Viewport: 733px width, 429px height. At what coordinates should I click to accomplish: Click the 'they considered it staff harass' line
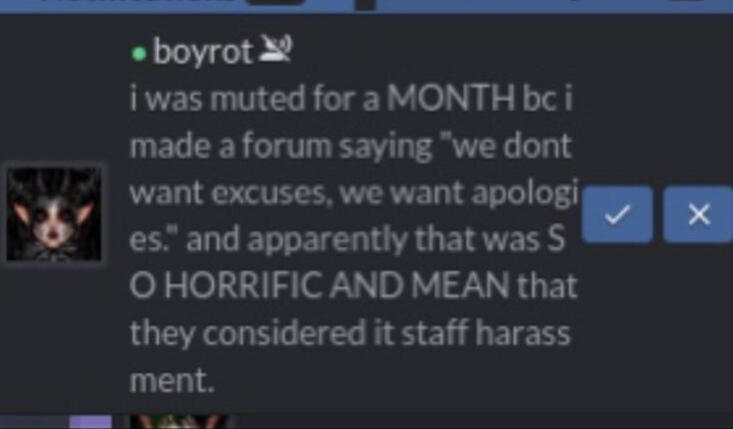click(x=350, y=334)
